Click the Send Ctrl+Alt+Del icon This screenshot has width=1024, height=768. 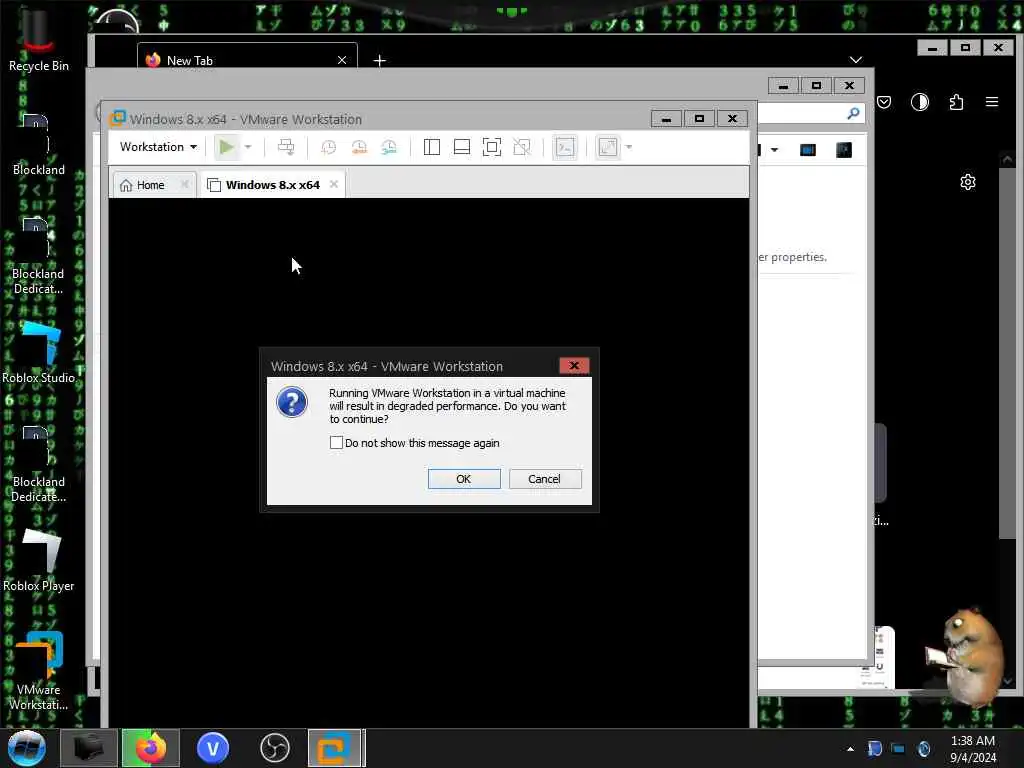click(x=286, y=147)
